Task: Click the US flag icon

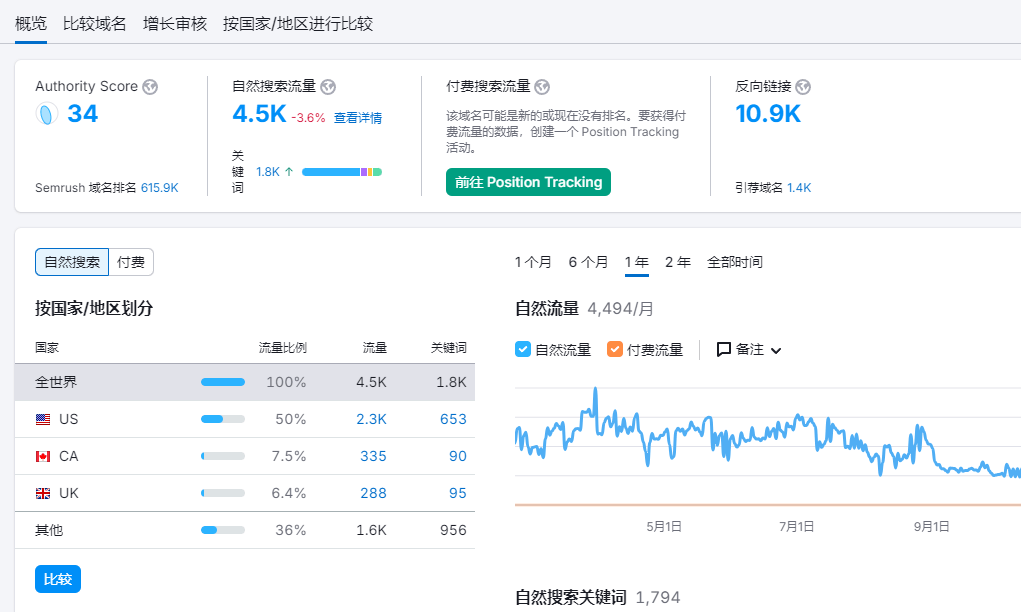Action: pos(43,419)
